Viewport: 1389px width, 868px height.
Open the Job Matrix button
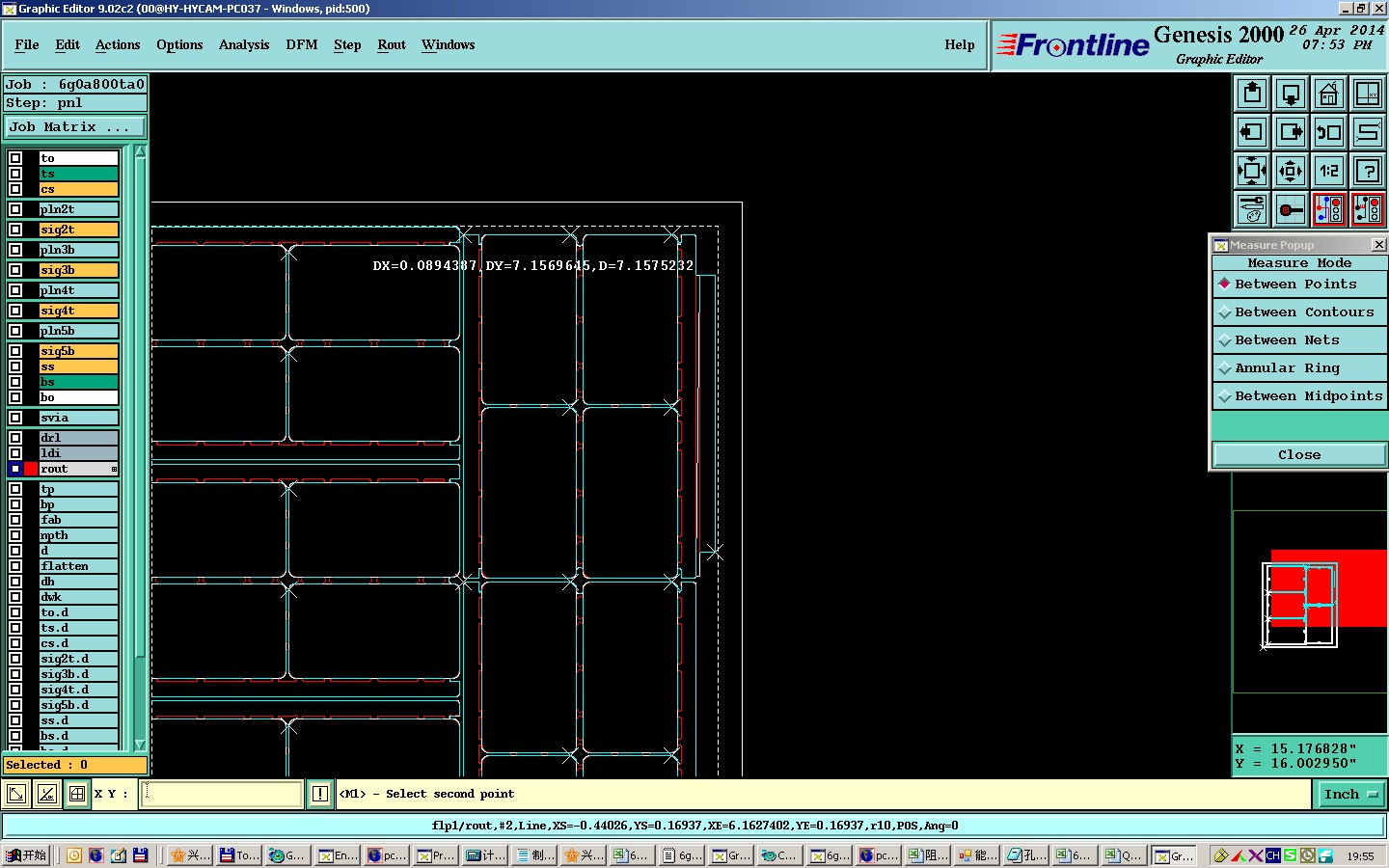point(75,127)
